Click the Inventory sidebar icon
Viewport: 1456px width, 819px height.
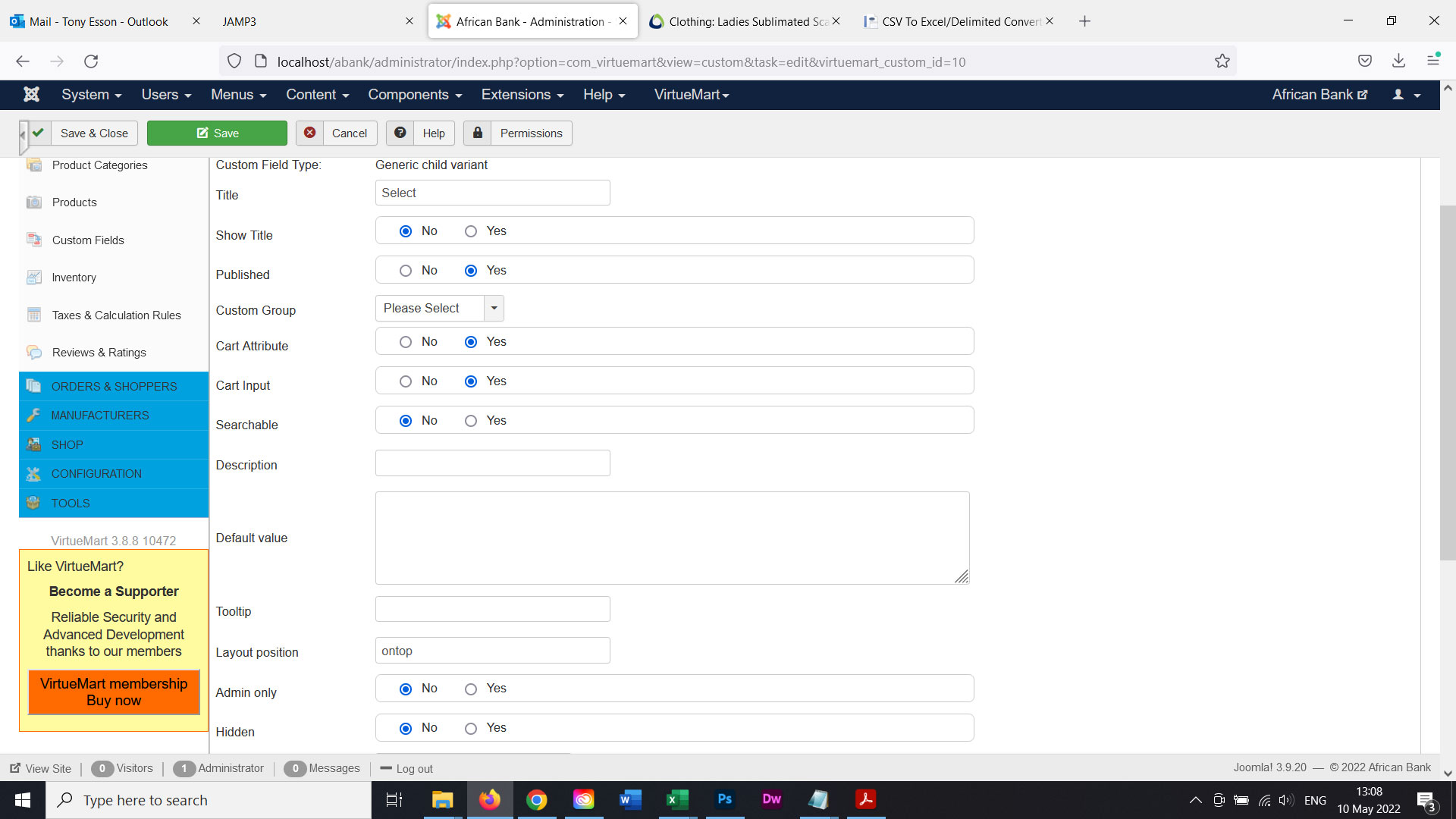pos(34,278)
